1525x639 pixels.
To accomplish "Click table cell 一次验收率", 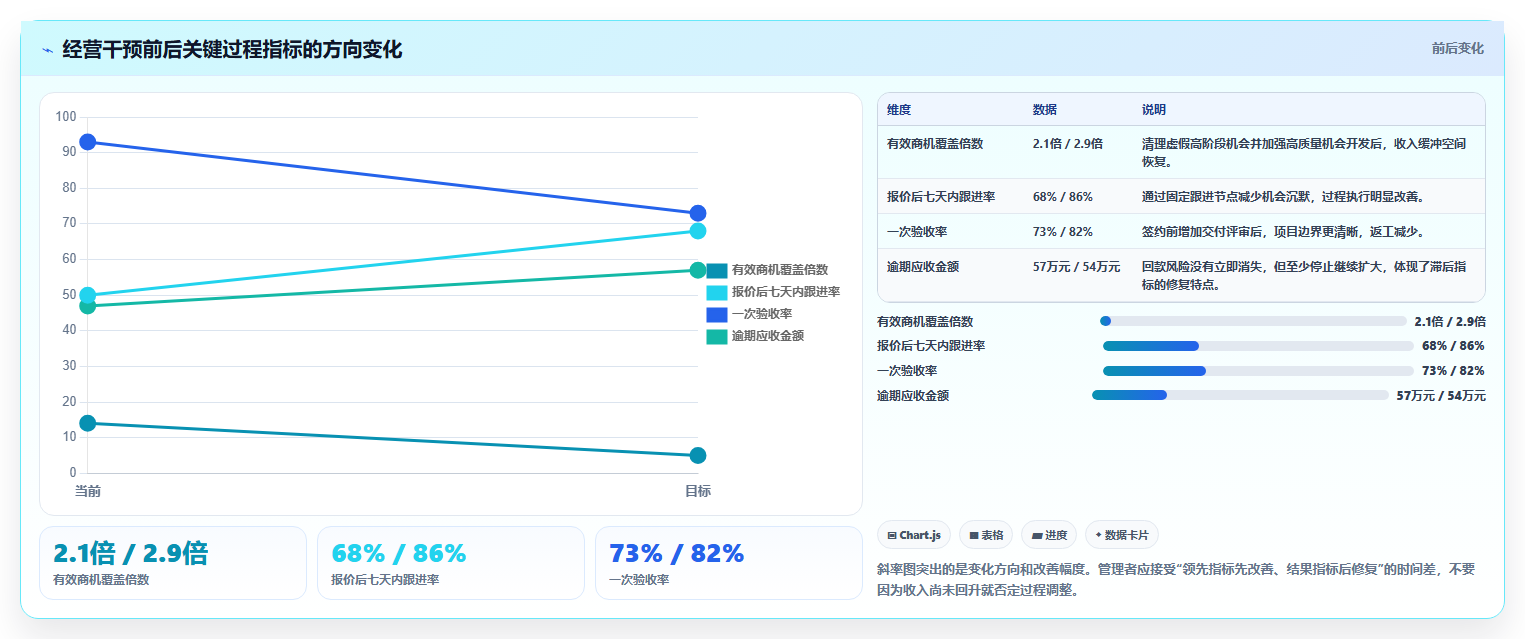I will click(x=917, y=231).
